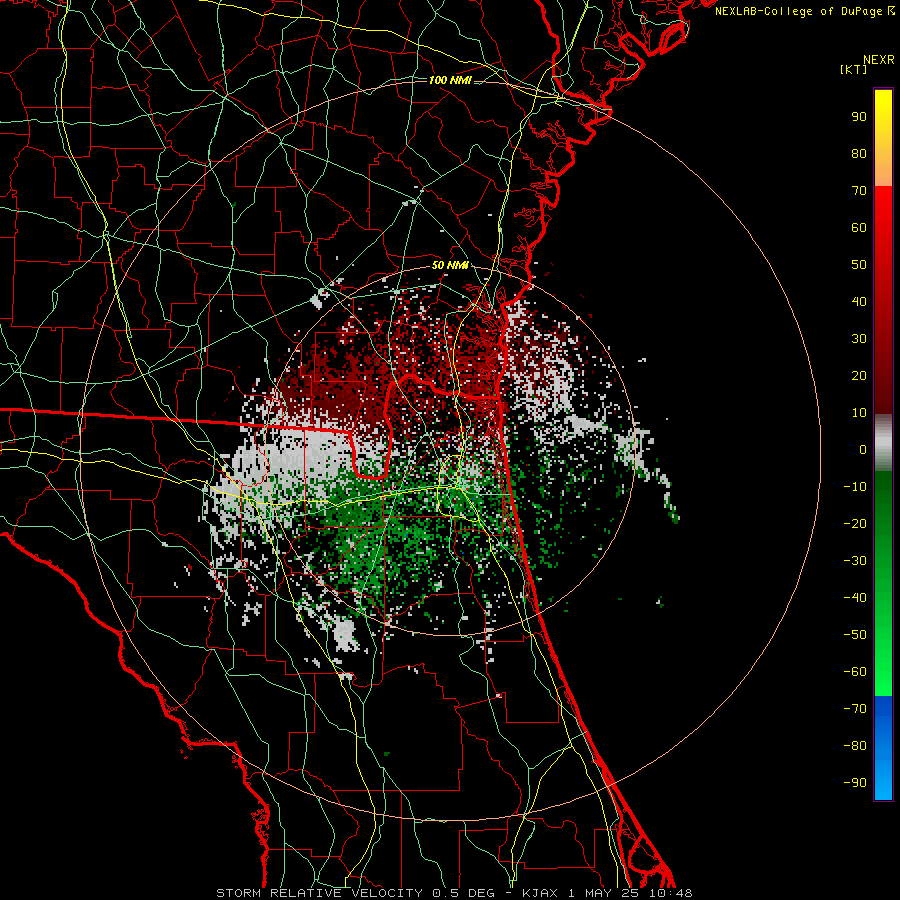
Task: Click the -90 value on velocity scale
Action: [855, 783]
